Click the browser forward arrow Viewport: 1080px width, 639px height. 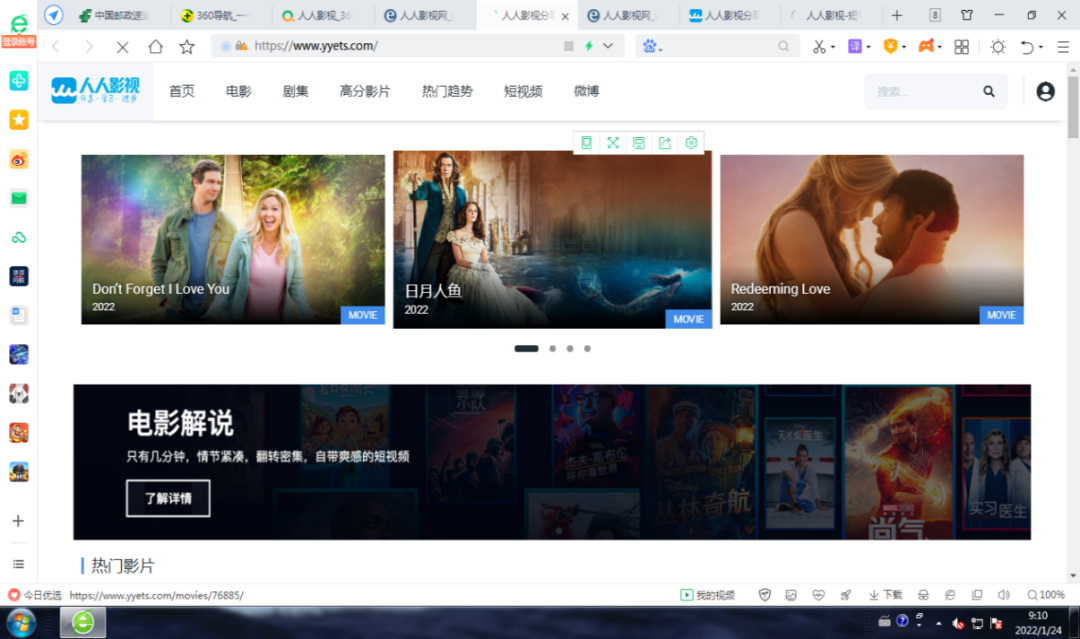(x=89, y=46)
